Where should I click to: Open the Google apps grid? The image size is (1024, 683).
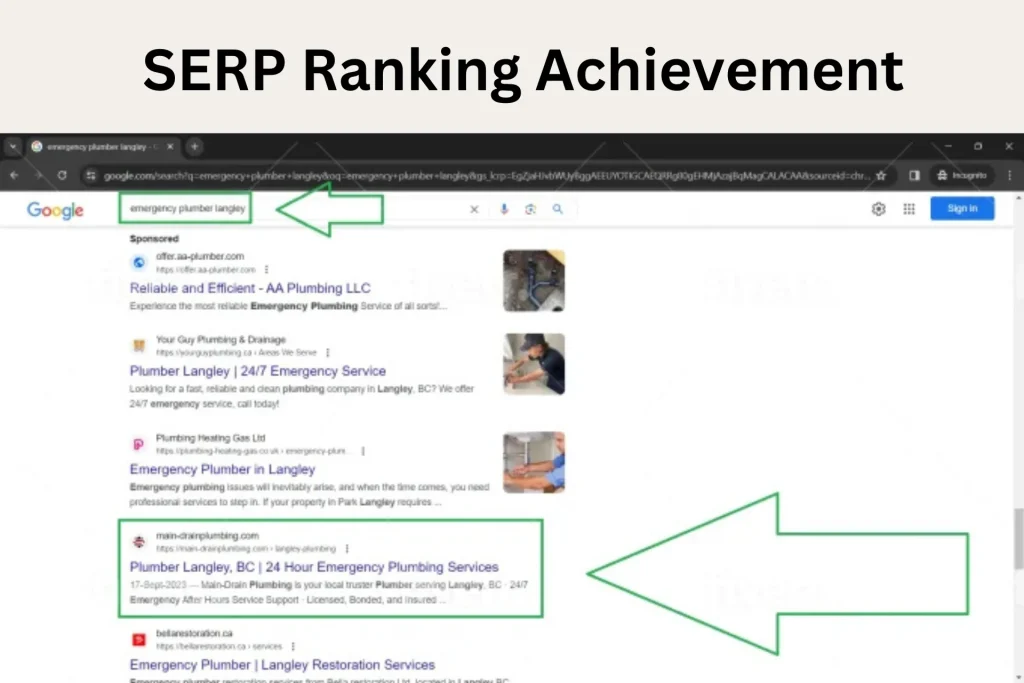[x=909, y=209]
